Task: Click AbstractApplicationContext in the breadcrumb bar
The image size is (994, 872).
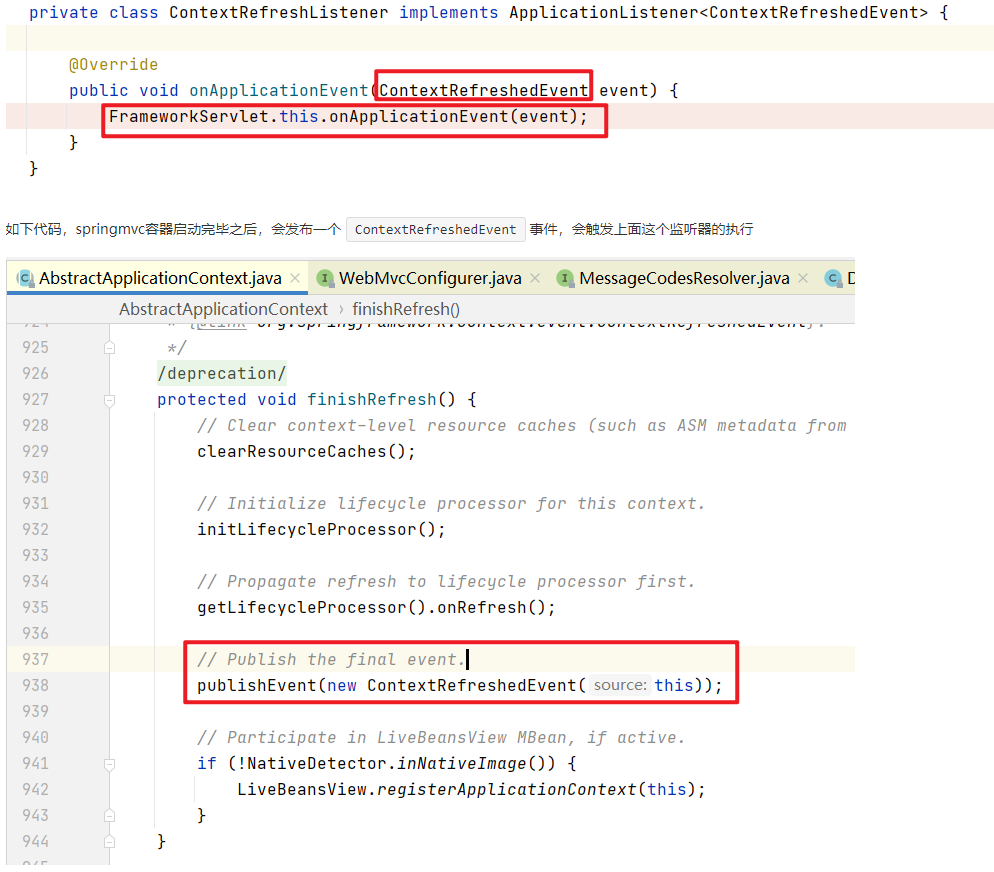Action: [x=223, y=309]
